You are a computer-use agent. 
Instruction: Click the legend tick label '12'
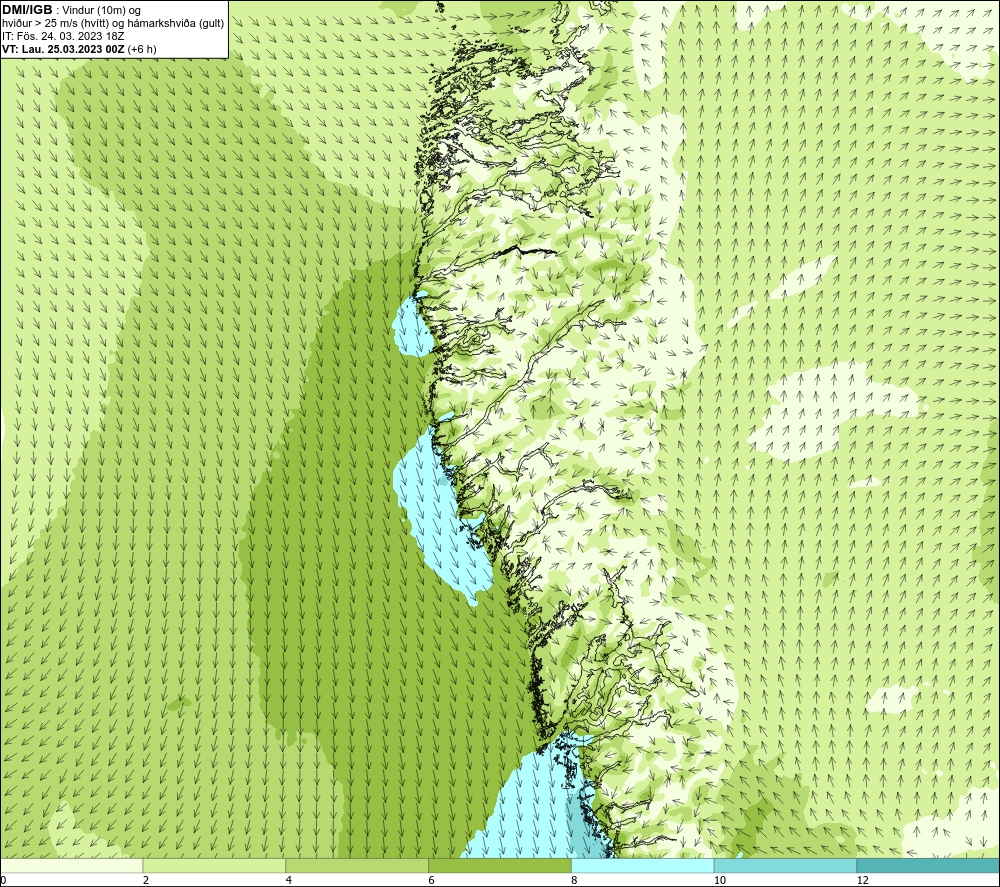click(x=862, y=880)
